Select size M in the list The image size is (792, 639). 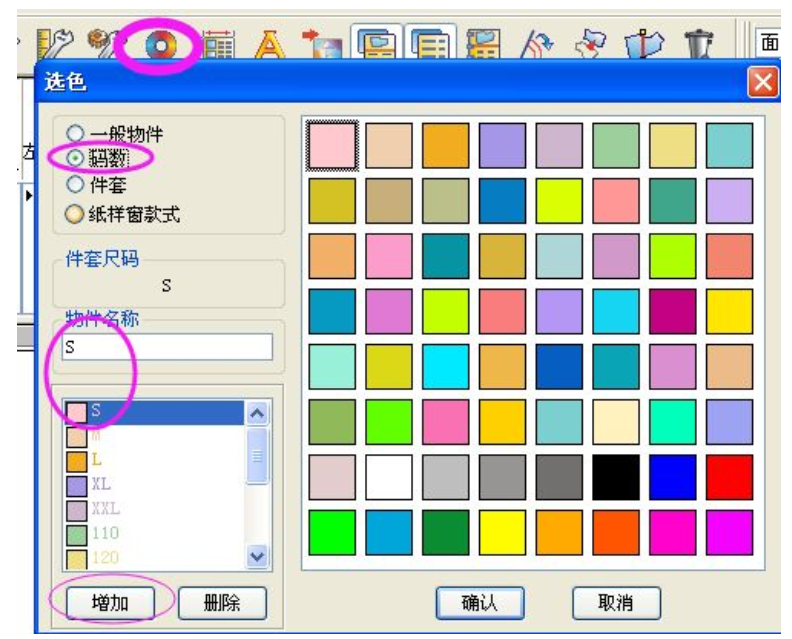(x=155, y=436)
